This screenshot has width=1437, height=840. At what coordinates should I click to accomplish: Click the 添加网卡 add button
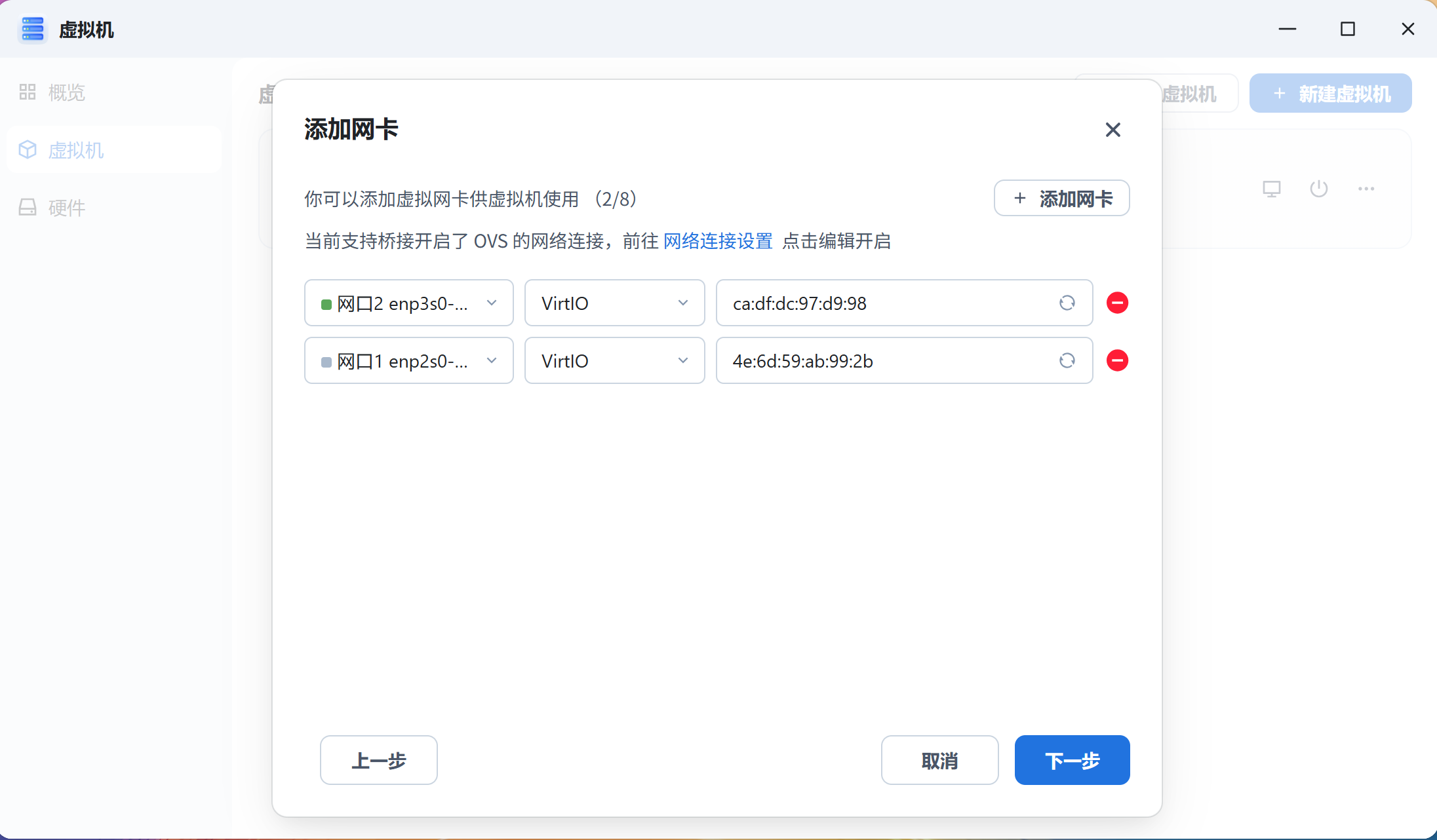coord(1061,198)
